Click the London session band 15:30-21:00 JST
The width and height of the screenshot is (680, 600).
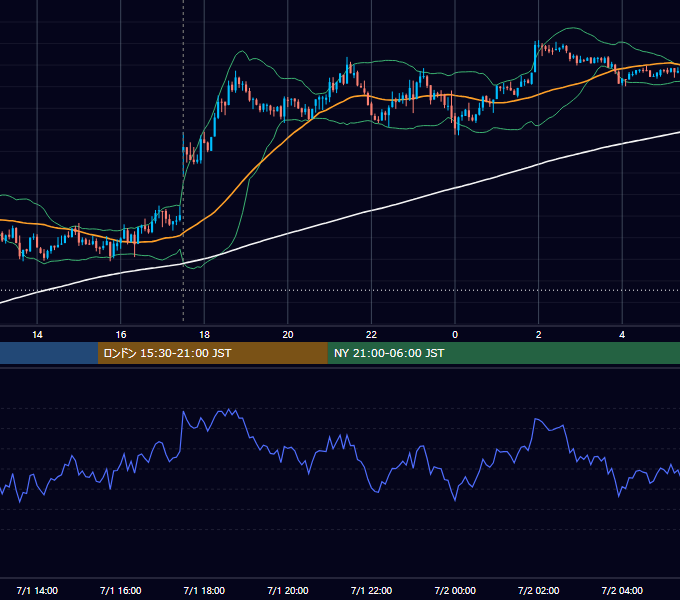(x=212, y=353)
